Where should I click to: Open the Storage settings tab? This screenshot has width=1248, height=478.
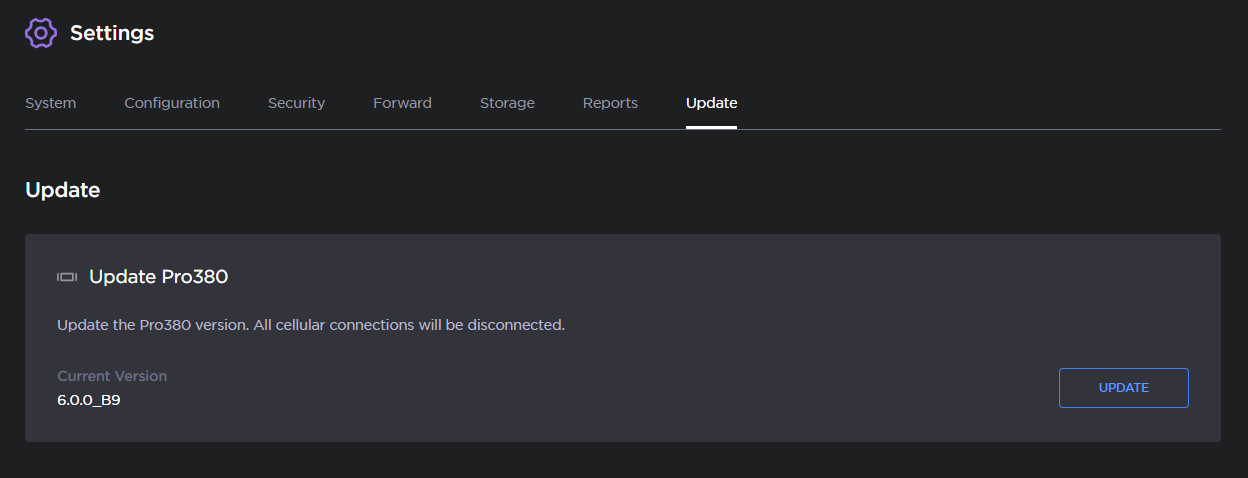507,103
